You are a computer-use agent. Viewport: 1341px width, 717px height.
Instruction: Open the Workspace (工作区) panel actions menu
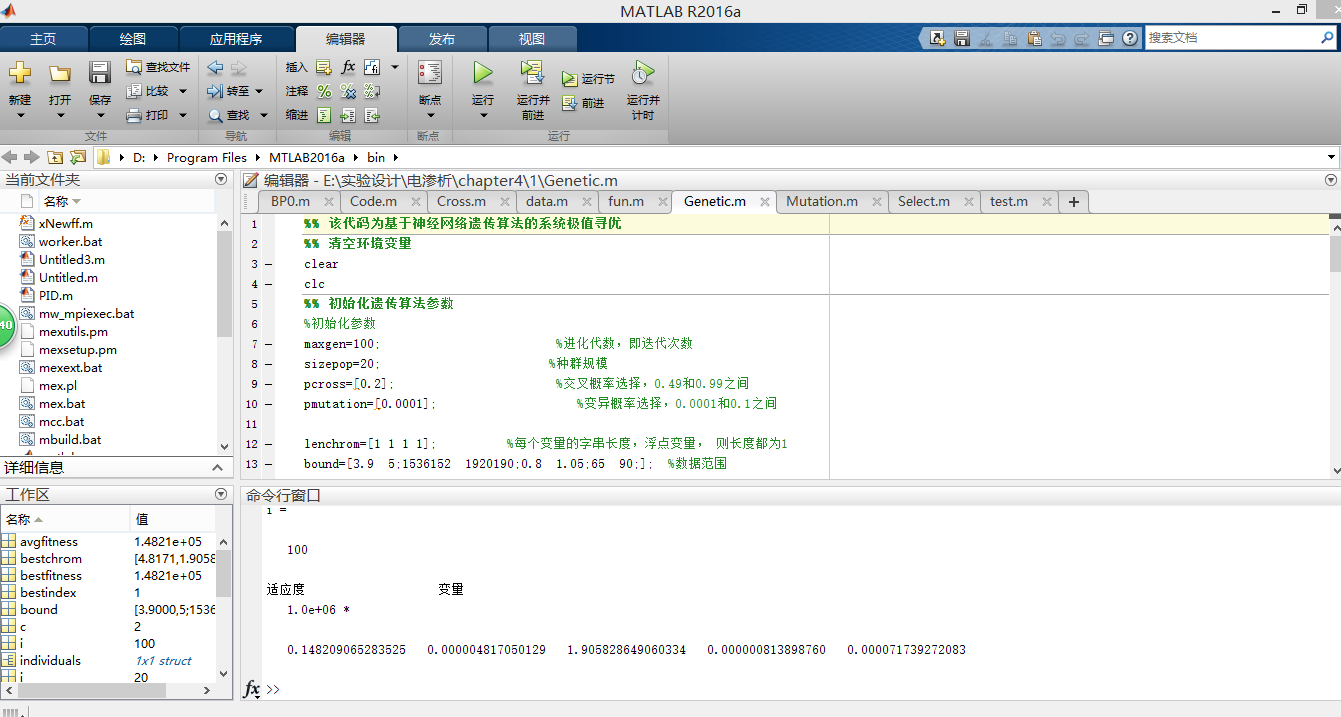(221, 494)
